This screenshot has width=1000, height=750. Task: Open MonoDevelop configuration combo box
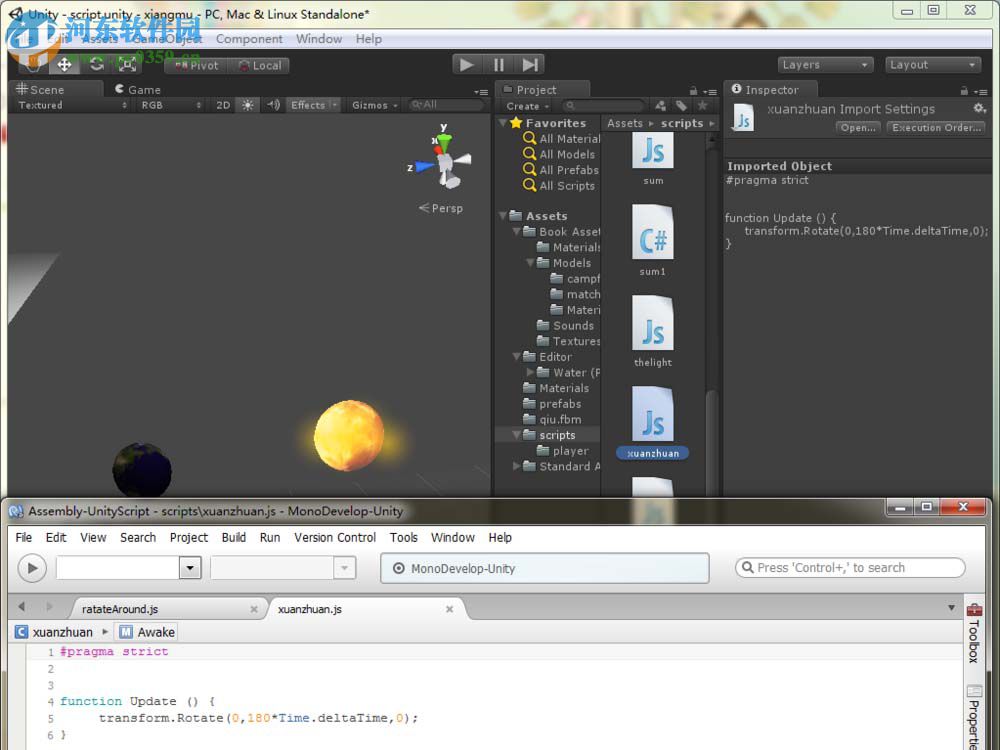coord(129,568)
